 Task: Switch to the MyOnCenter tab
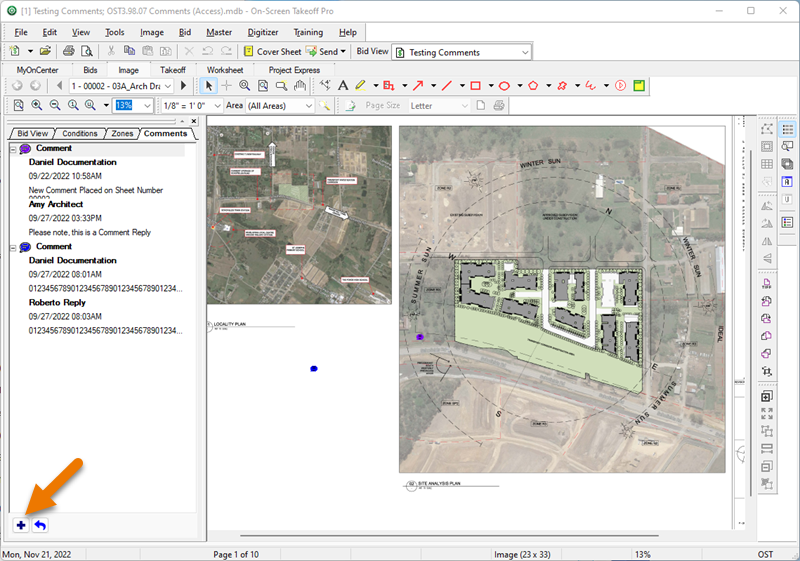37,70
